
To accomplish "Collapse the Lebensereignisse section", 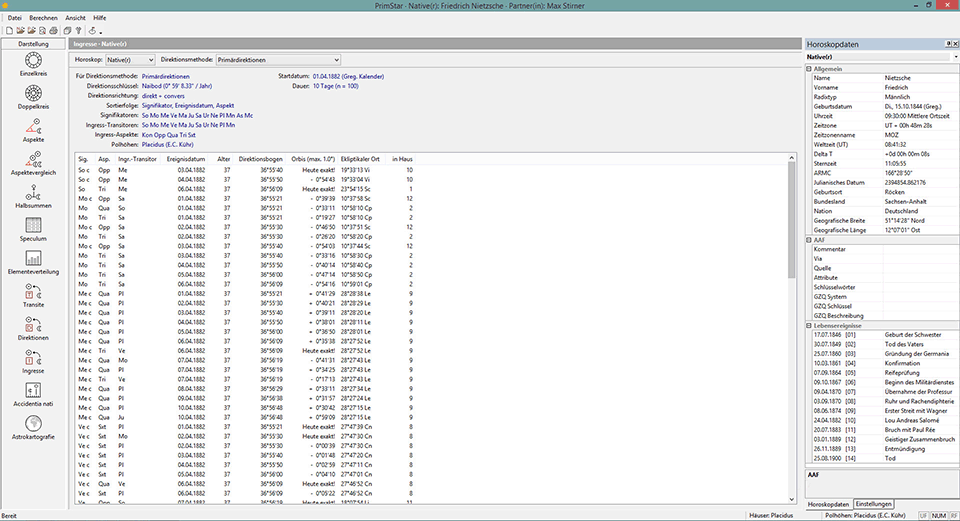I will (x=809, y=326).
